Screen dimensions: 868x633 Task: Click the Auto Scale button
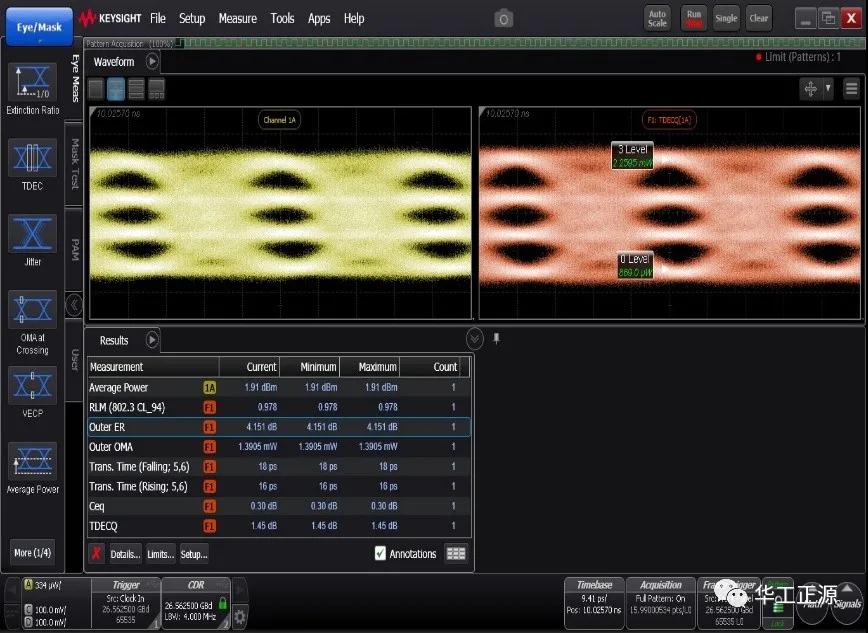657,18
